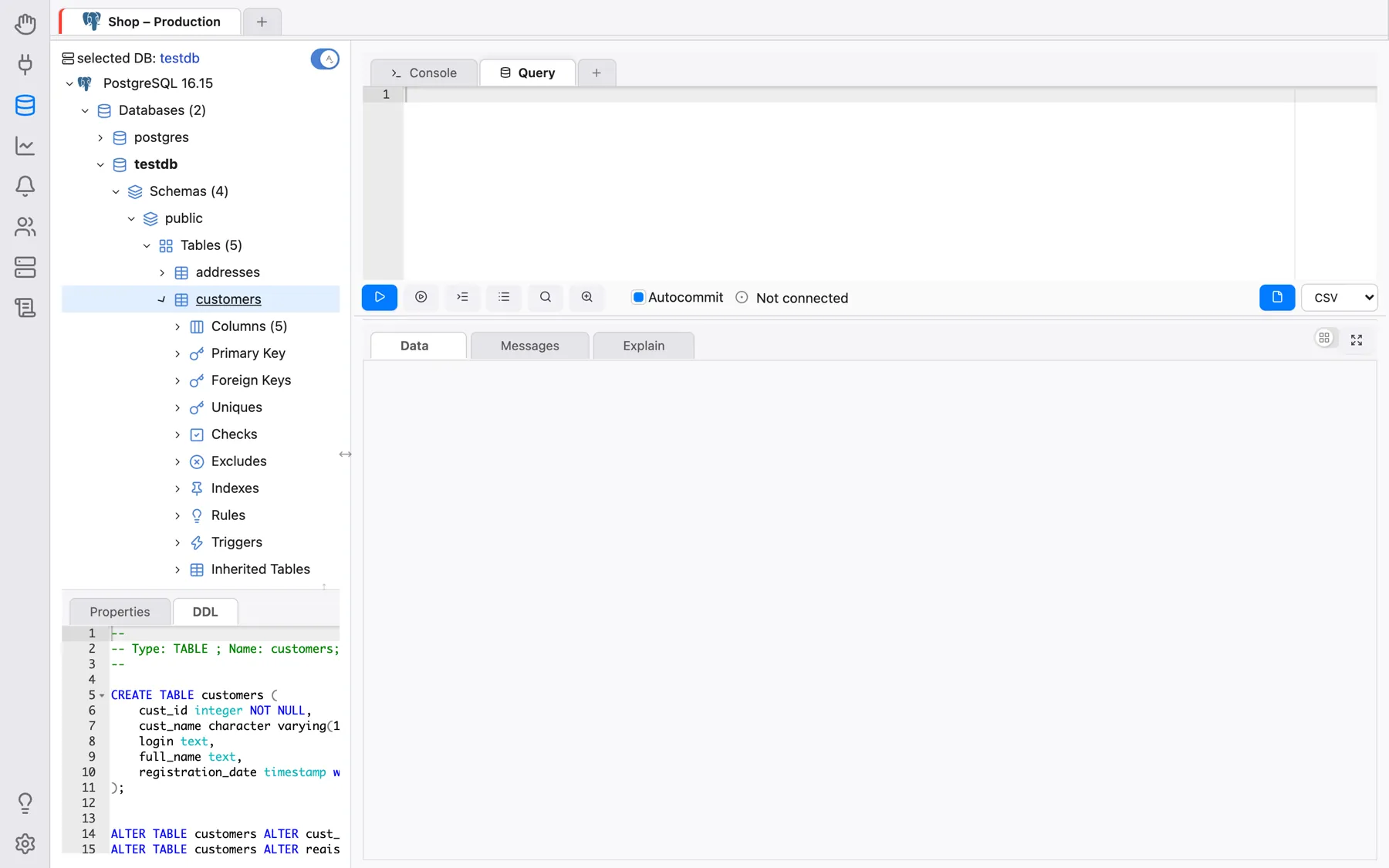Screen dimensions: 1389x868
Task: Expand results panel to fullscreen
Action: click(1357, 339)
